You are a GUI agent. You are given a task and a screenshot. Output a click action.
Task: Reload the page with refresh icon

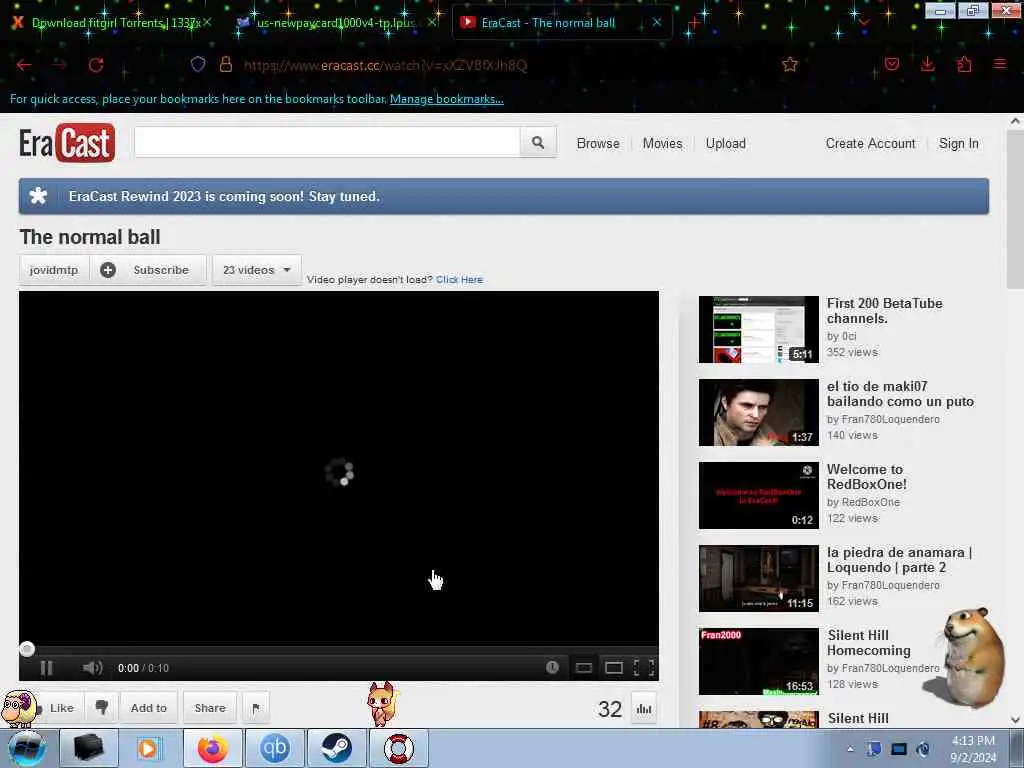(x=96, y=65)
